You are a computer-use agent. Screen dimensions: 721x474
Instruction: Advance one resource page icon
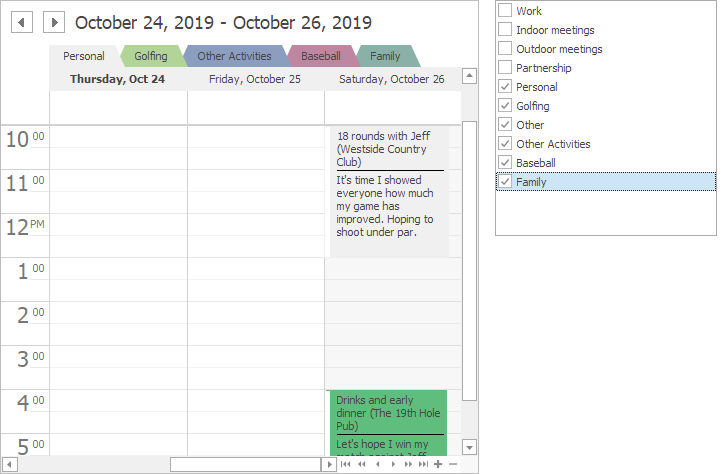(408, 464)
